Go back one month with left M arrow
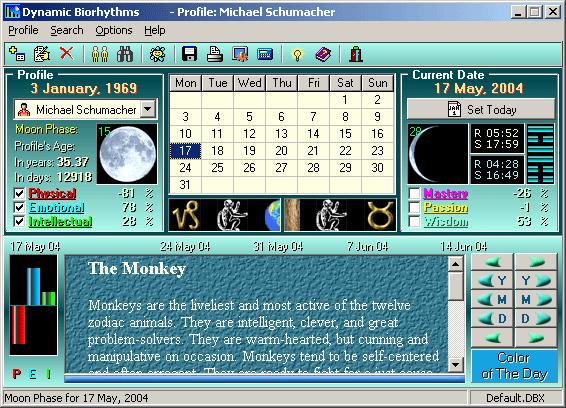This screenshot has height=408, width=566. (492, 299)
